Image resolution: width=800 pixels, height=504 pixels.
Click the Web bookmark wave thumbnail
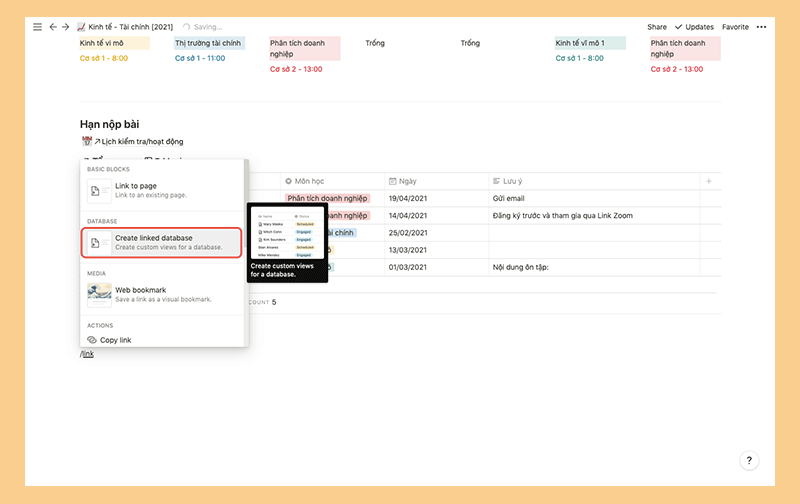[99, 295]
